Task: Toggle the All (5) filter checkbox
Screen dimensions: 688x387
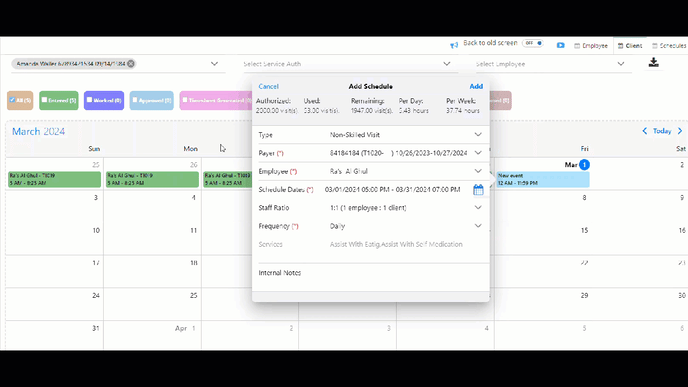Action: pos(12,100)
